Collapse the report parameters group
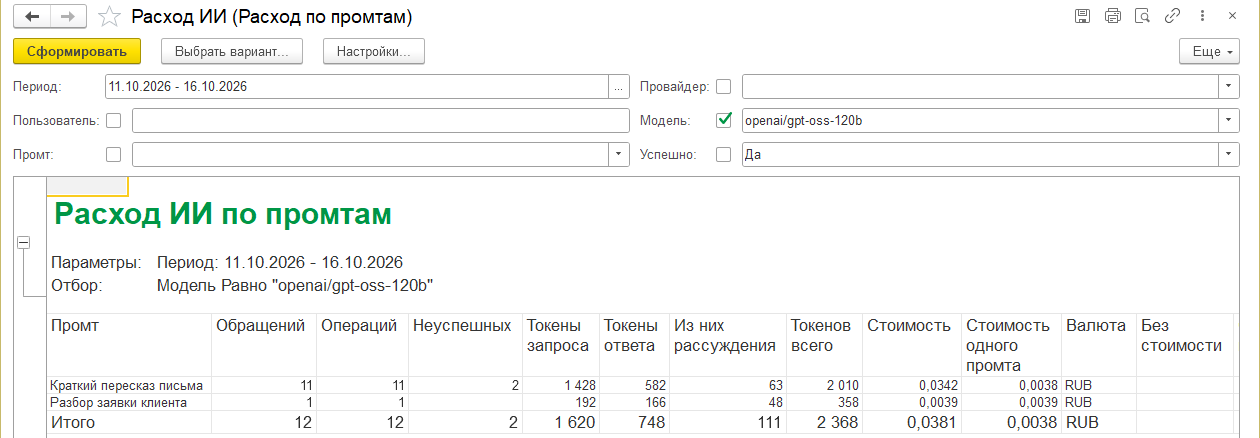 24,242
